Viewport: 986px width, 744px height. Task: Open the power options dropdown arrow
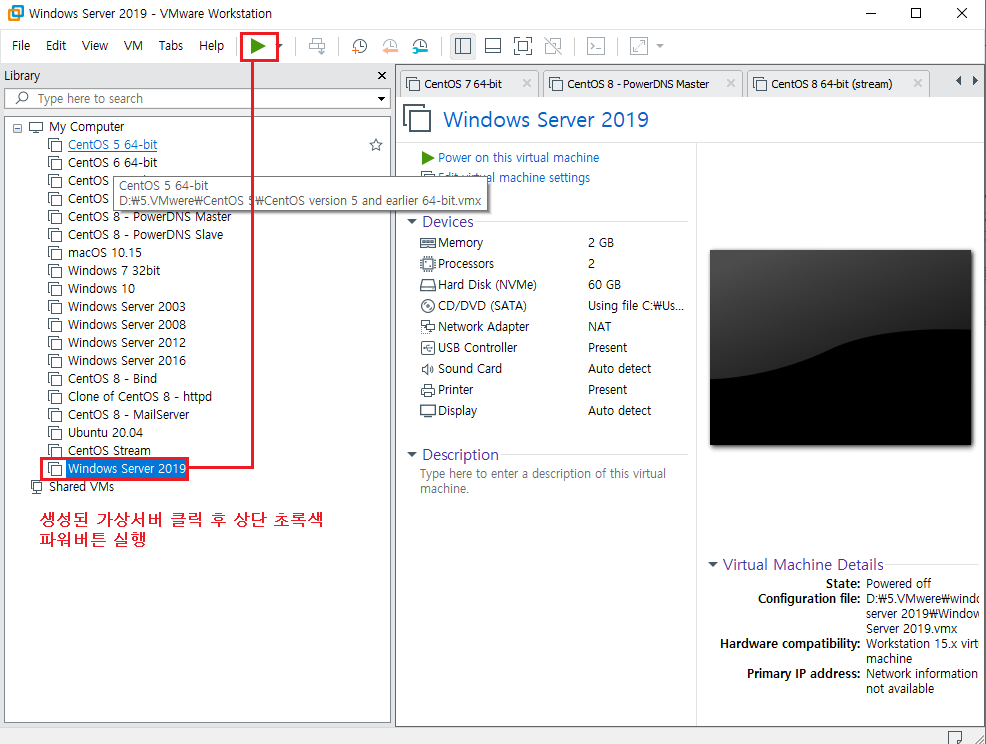tap(280, 46)
